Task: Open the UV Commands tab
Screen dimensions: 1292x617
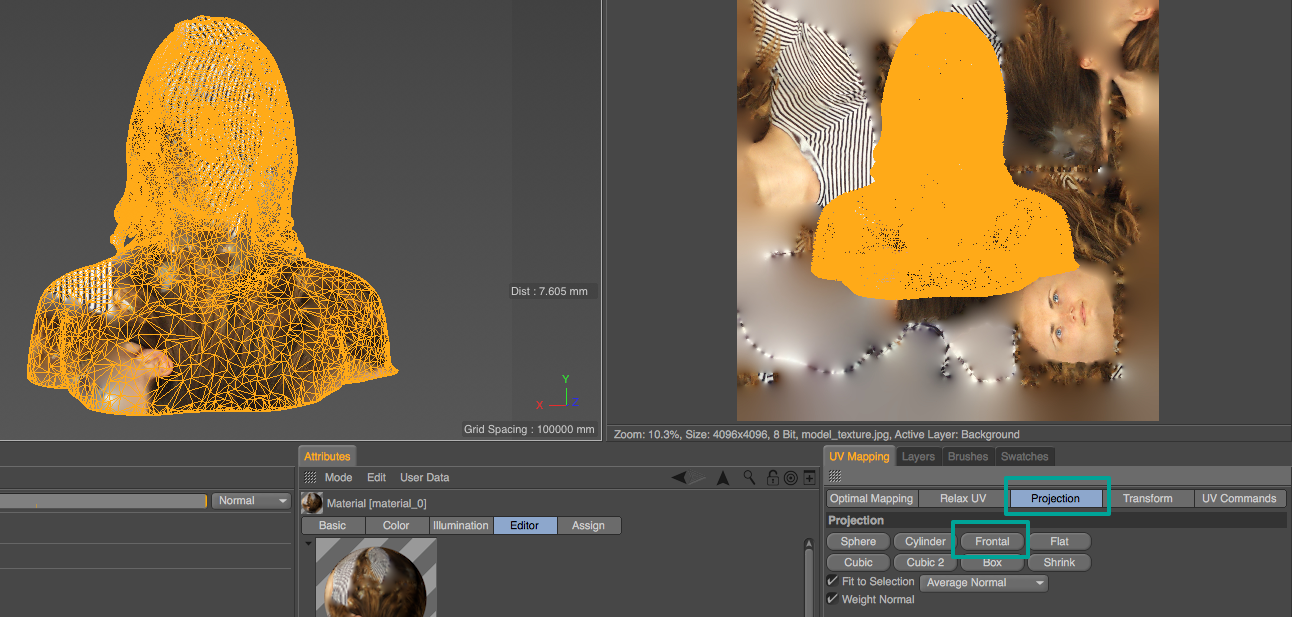Action: [1240, 498]
